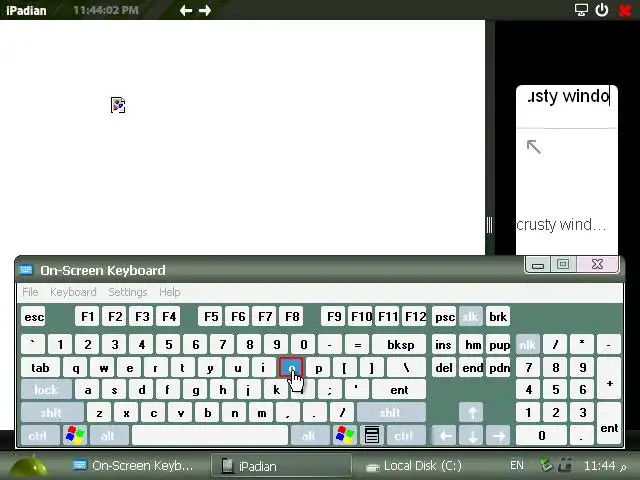Click the space bar key
The width and height of the screenshot is (640, 480).
210,436
